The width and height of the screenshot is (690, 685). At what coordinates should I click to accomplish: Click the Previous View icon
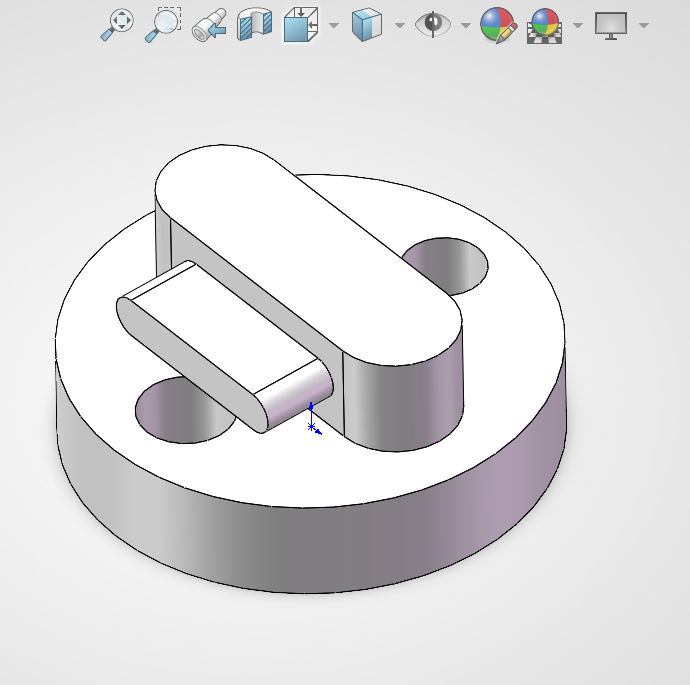[x=209, y=26]
